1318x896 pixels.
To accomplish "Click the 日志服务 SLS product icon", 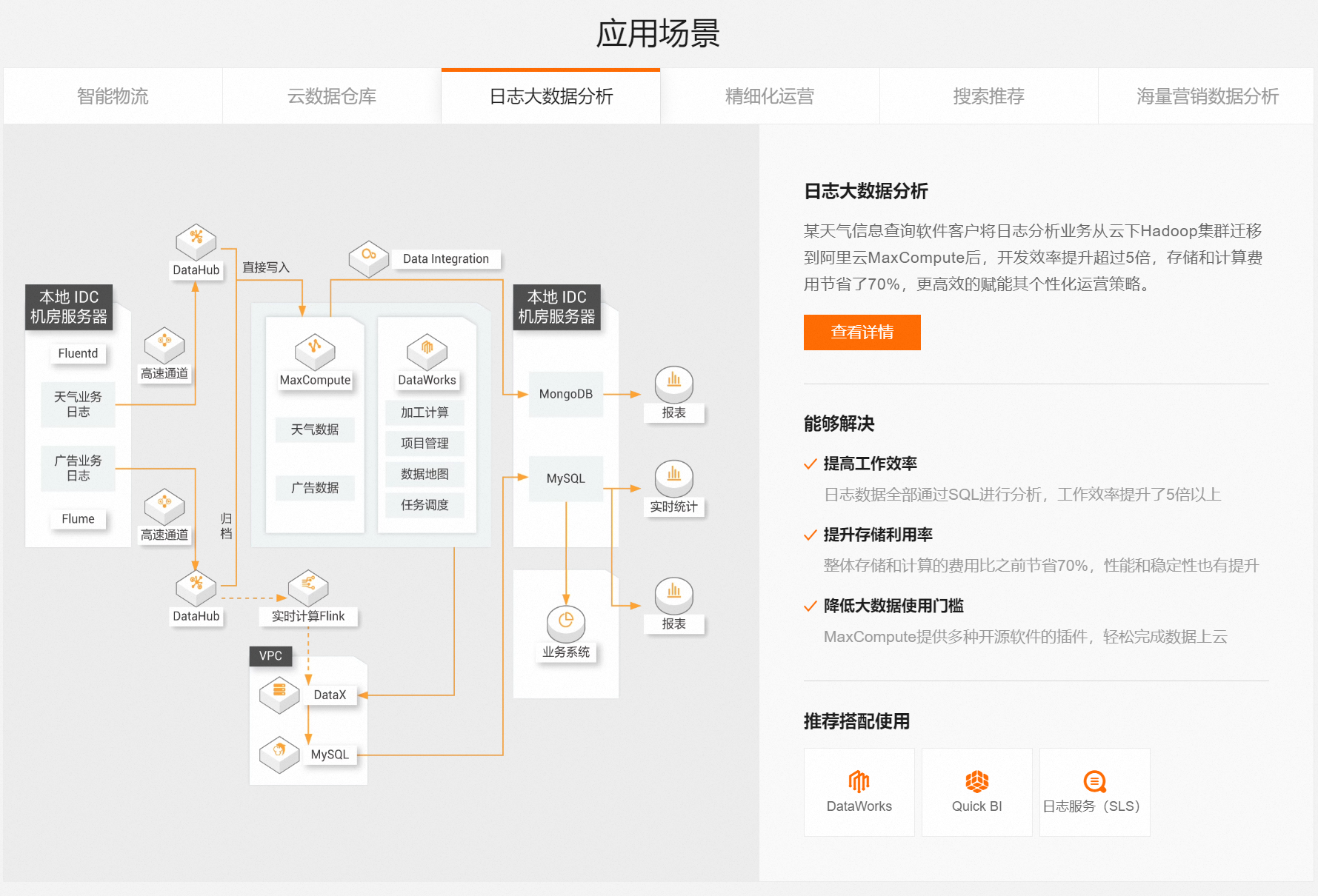I will [x=1095, y=781].
